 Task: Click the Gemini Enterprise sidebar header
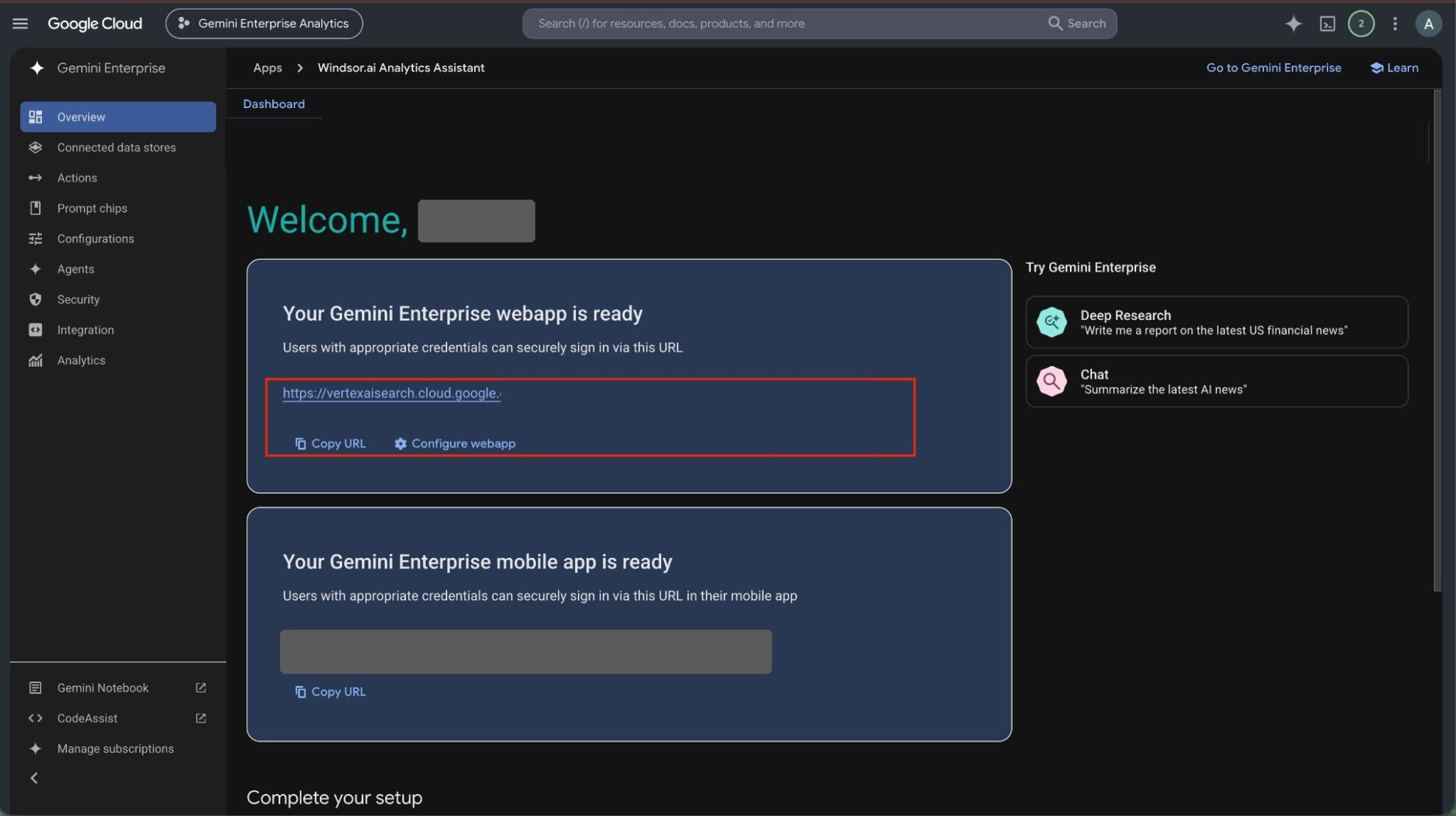click(x=98, y=68)
